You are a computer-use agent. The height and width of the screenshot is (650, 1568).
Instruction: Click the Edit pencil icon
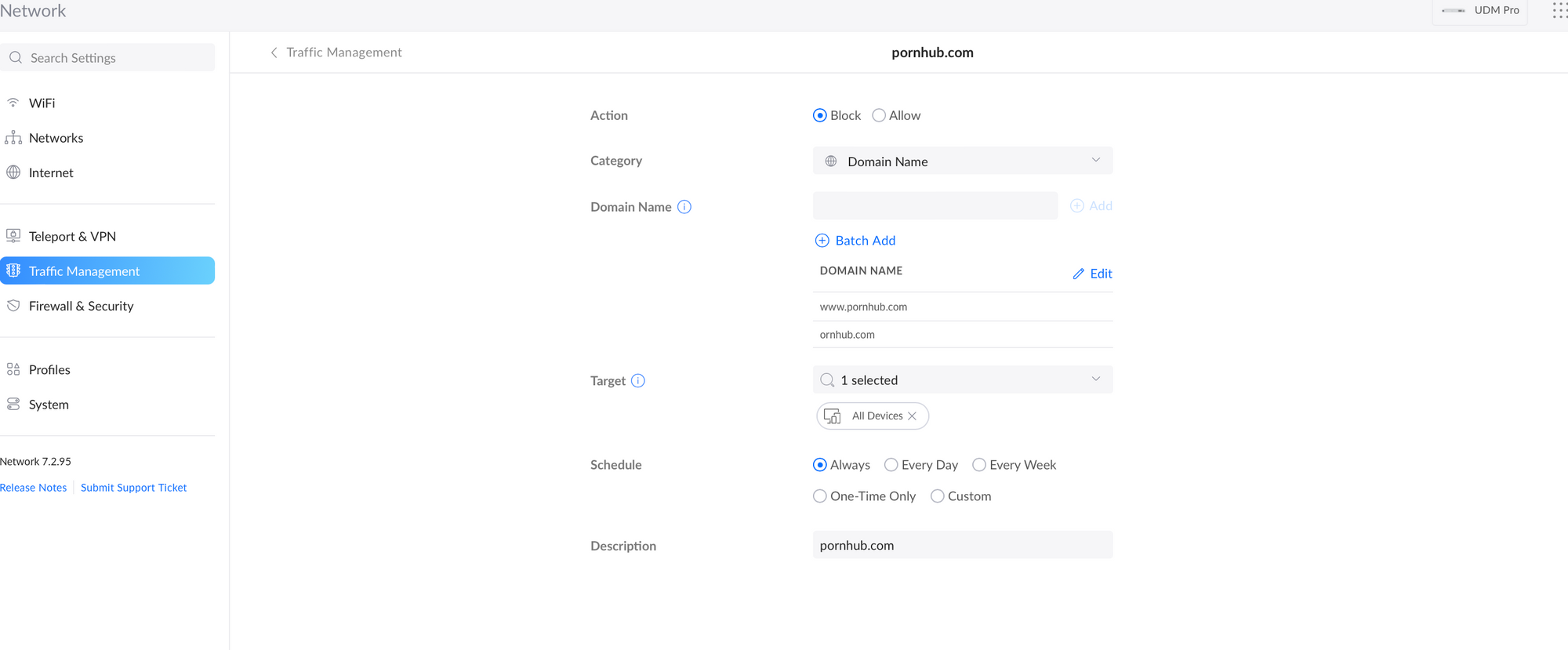[x=1079, y=274]
